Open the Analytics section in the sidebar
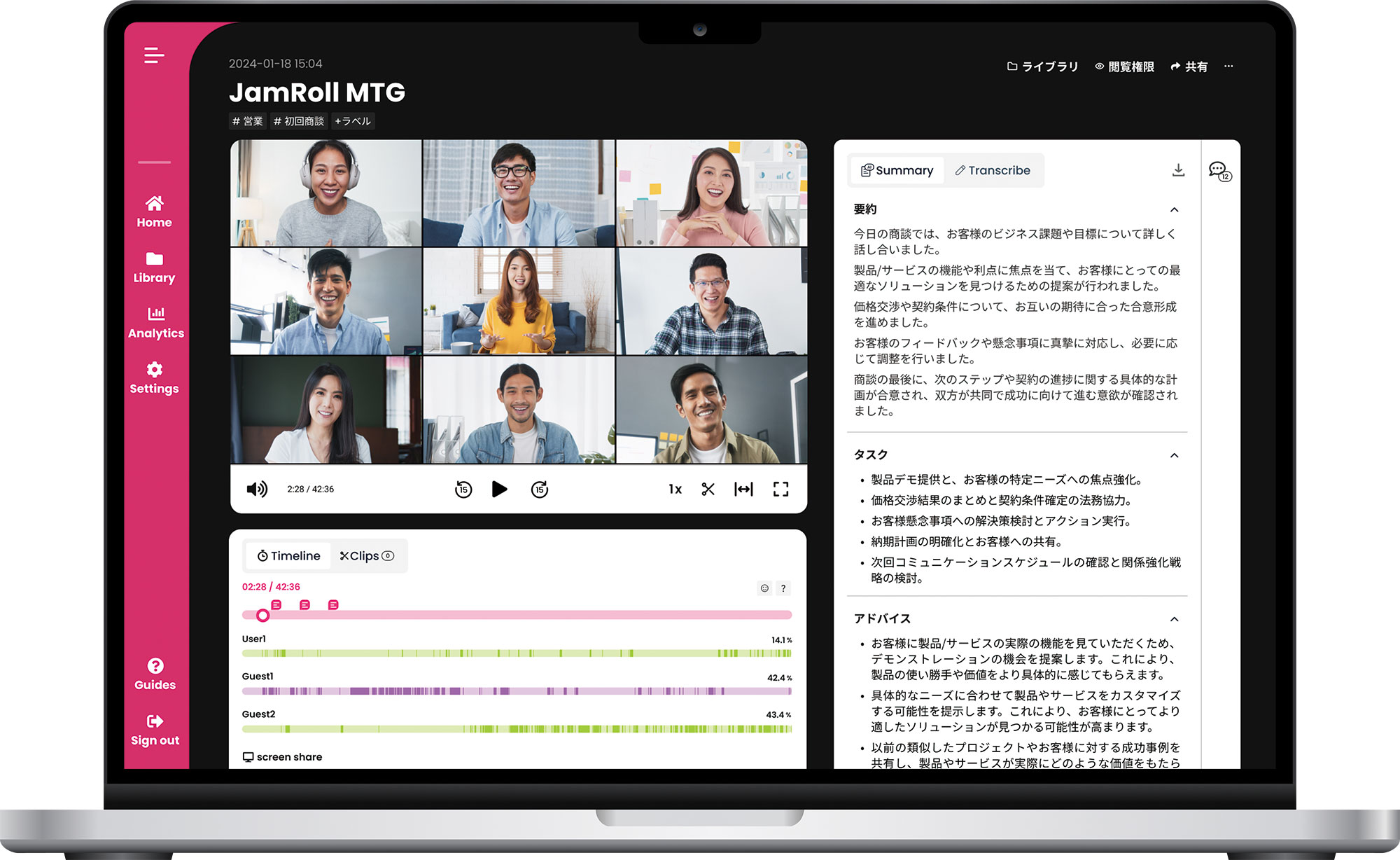This screenshot has width=1400, height=860. [x=155, y=322]
